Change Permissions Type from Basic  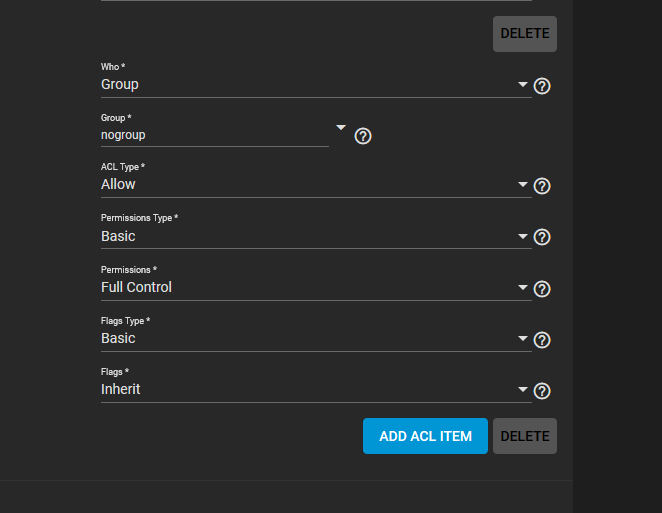point(316,236)
